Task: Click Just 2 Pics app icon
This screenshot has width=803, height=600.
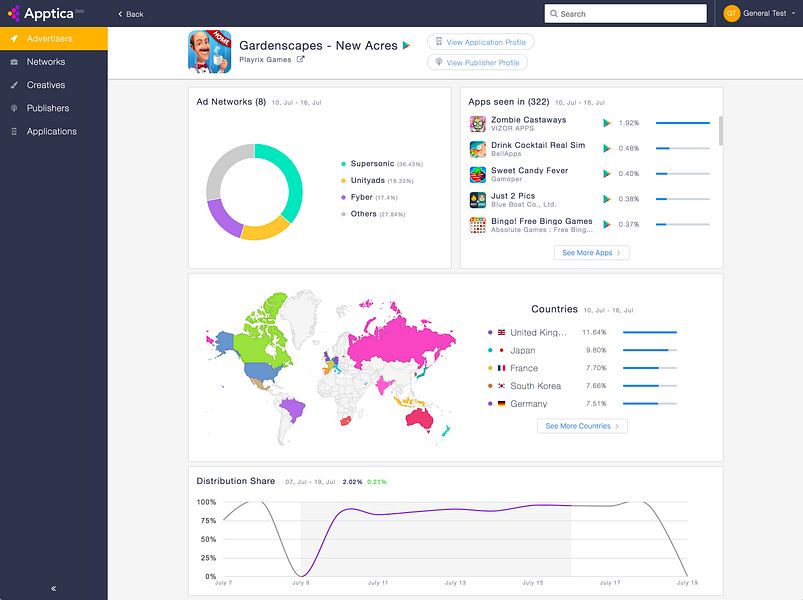Action: pyautogui.click(x=478, y=200)
